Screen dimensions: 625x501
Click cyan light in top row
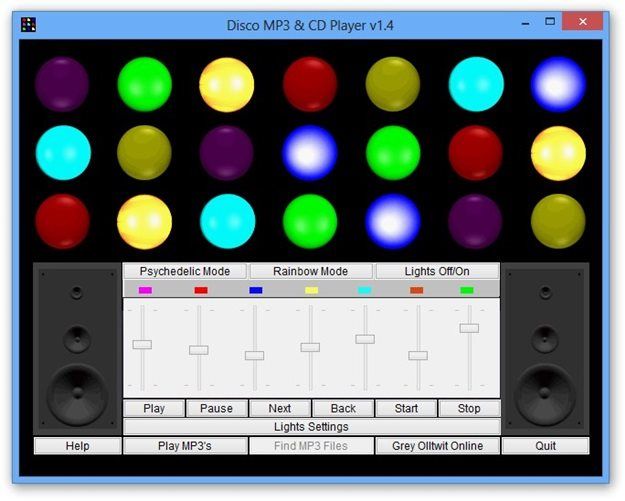pyautogui.click(x=476, y=84)
